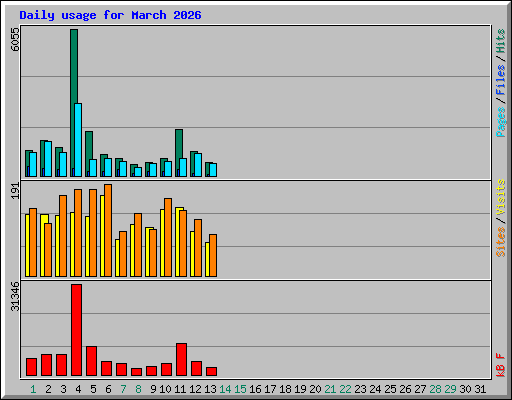Select green day 7 label
The width and height of the screenshot is (512, 400).
pyautogui.click(x=123, y=389)
